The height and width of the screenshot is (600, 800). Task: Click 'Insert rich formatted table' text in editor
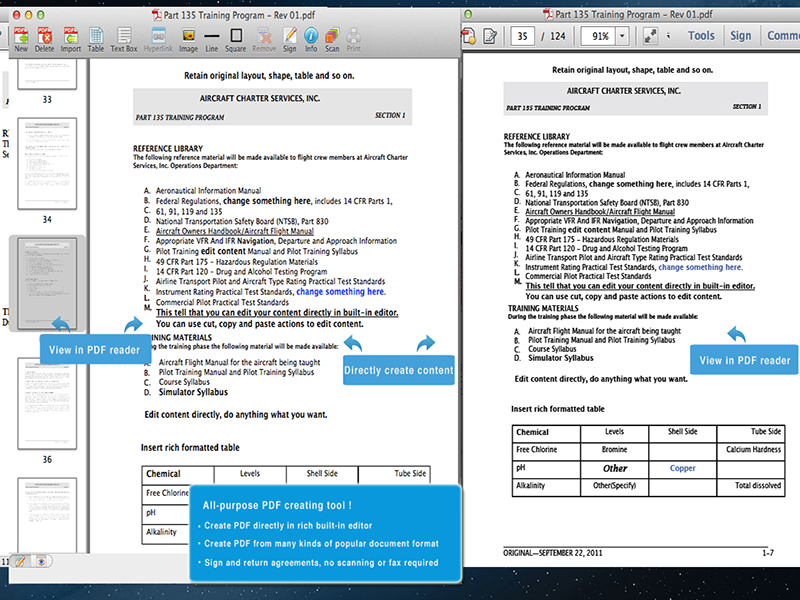[x=190, y=447]
